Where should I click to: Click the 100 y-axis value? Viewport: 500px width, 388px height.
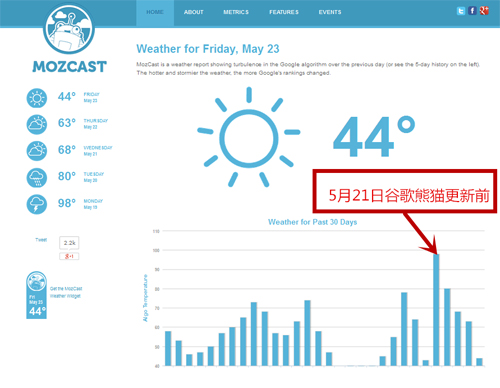click(156, 250)
